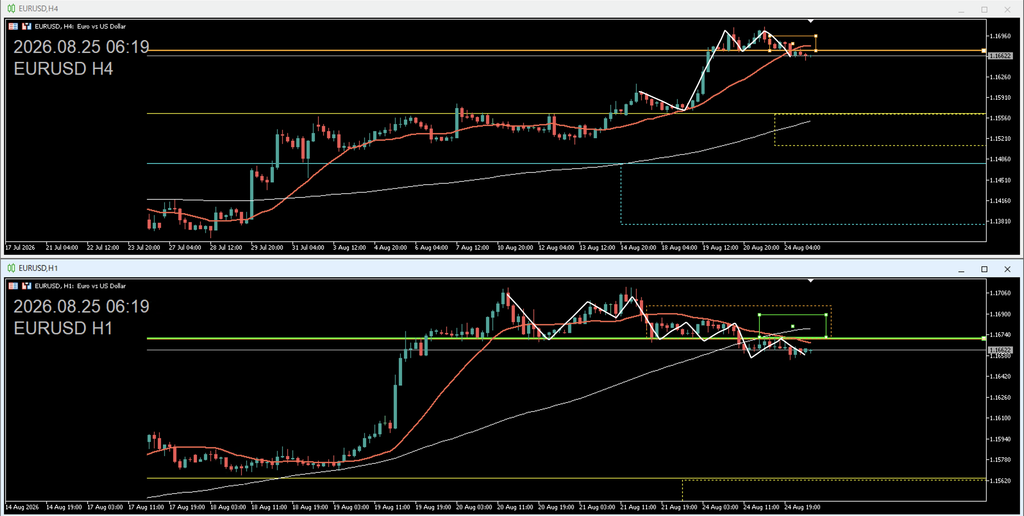
Task: Click the 1.16900 price label in H1 chart
Action: (x=1000, y=314)
